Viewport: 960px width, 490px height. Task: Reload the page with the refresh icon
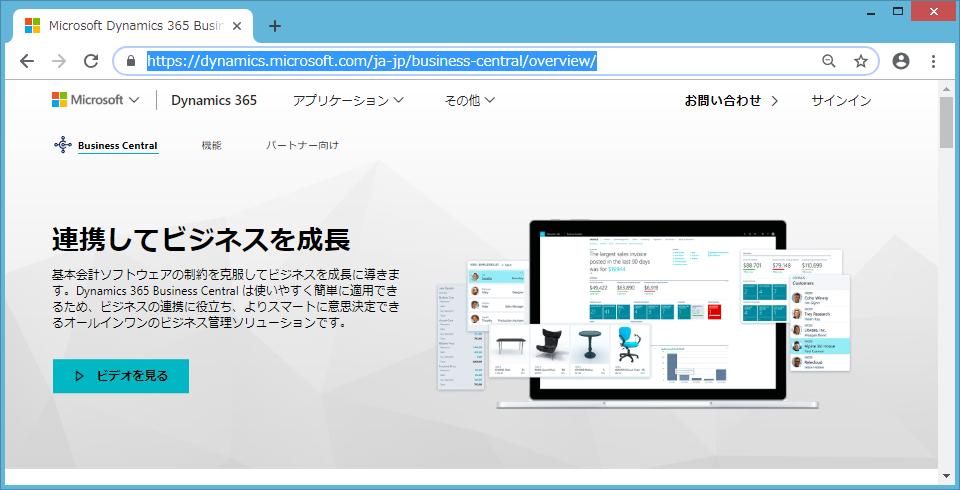click(91, 61)
